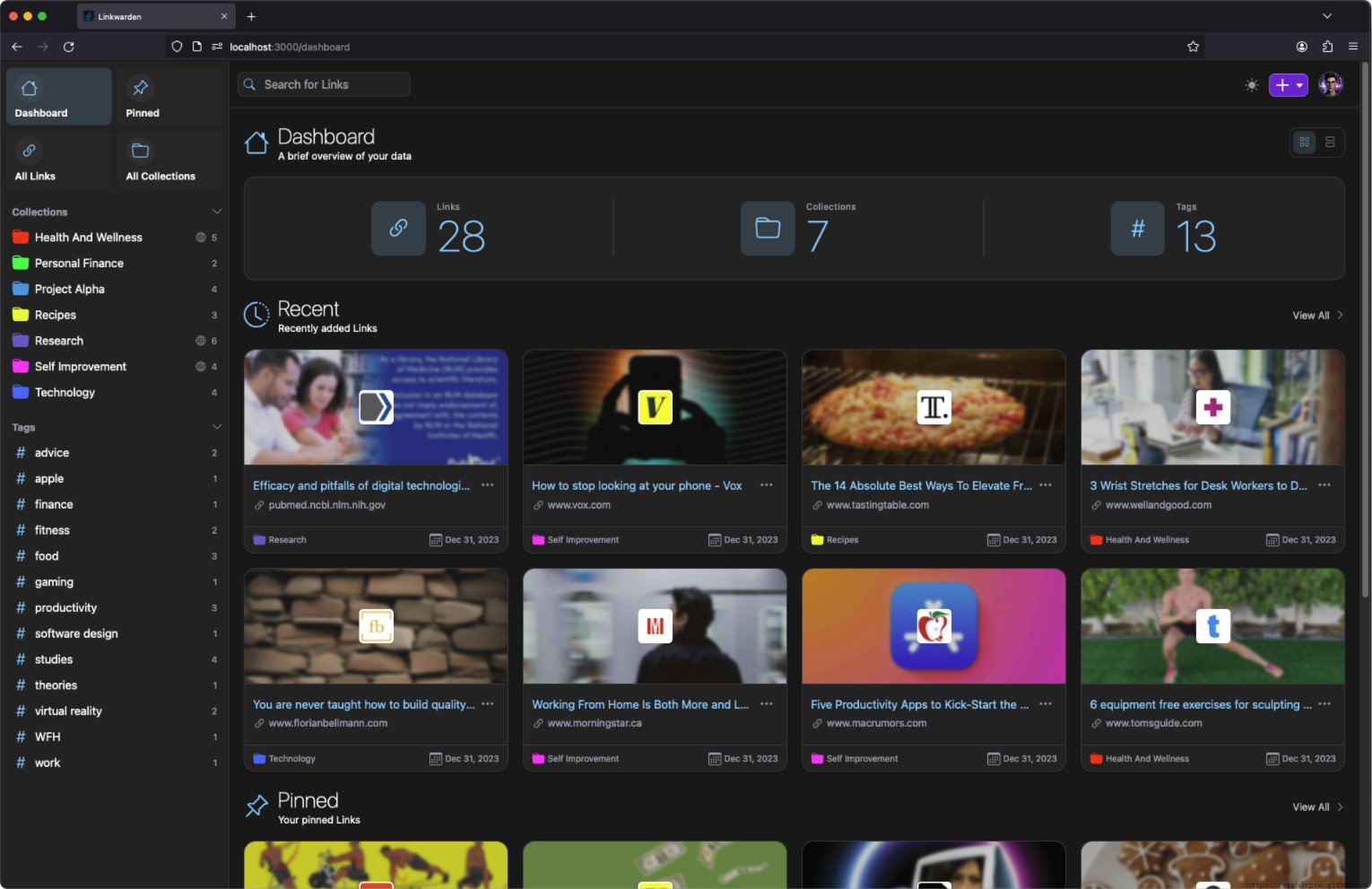Toggle the light/dark theme sun icon
Image resolution: width=1372 pixels, height=889 pixels.
pyautogui.click(x=1252, y=85)
